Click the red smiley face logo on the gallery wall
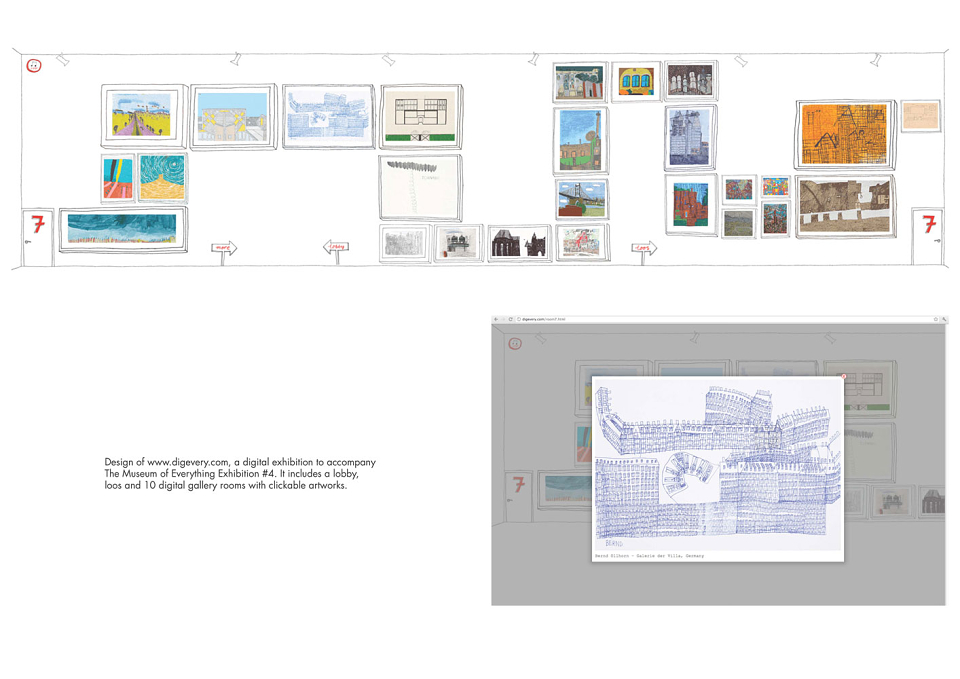 pos(34,66)
